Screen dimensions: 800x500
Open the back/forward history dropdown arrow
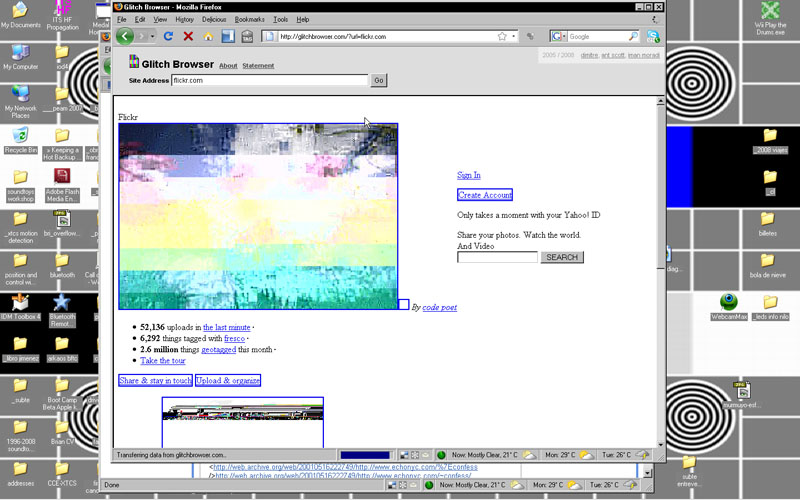pos(152,36)
